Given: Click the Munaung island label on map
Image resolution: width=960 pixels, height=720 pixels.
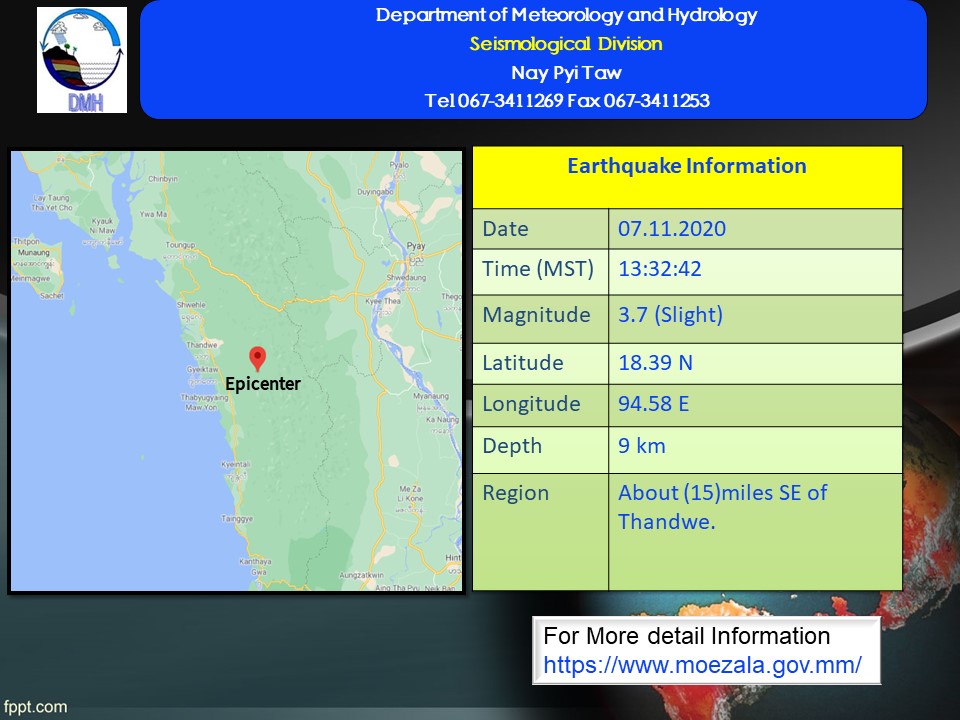Looking at the screenshot, I should point(33,254).
